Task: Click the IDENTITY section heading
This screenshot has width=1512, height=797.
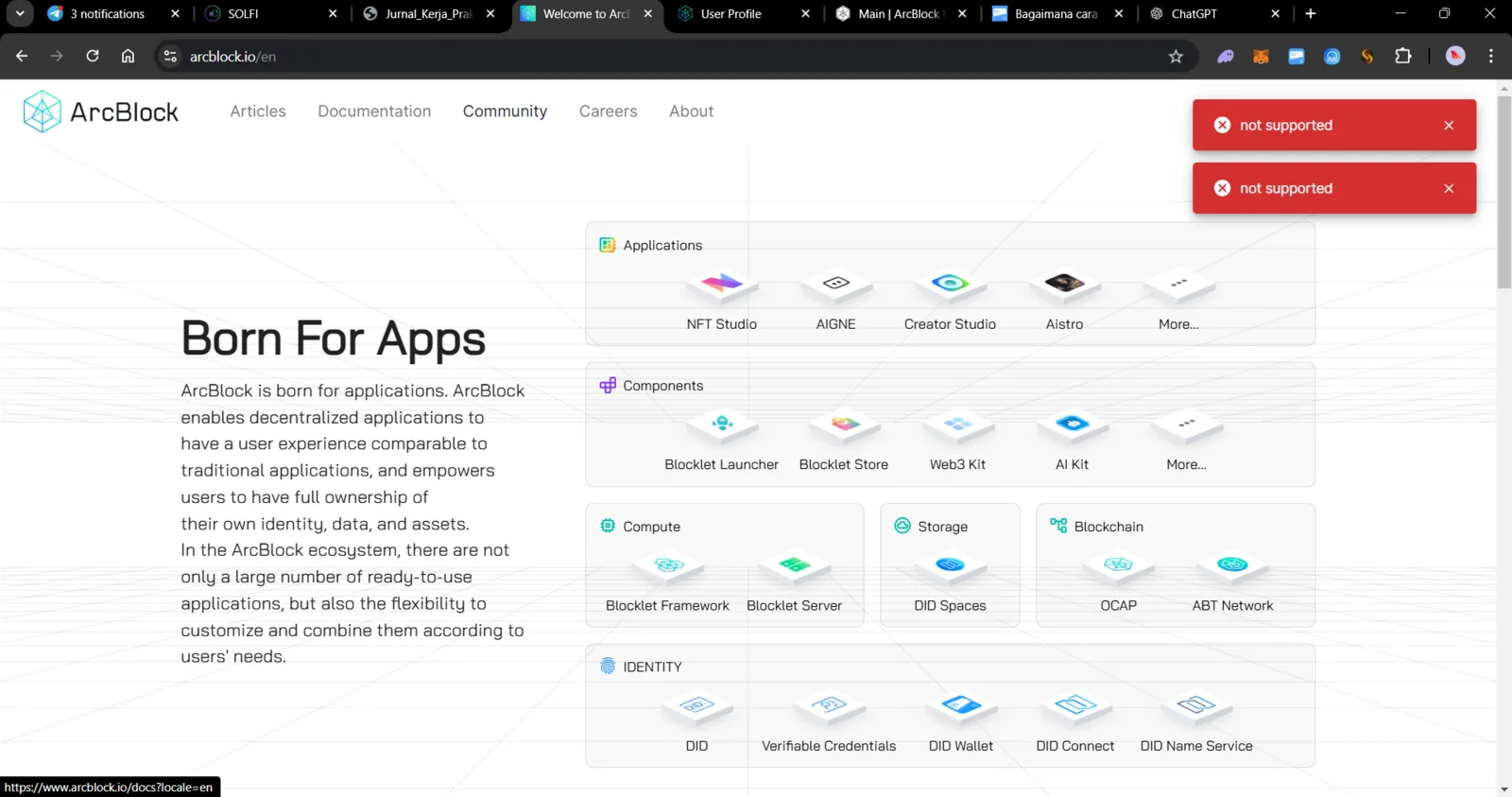Action: [652, 667]
